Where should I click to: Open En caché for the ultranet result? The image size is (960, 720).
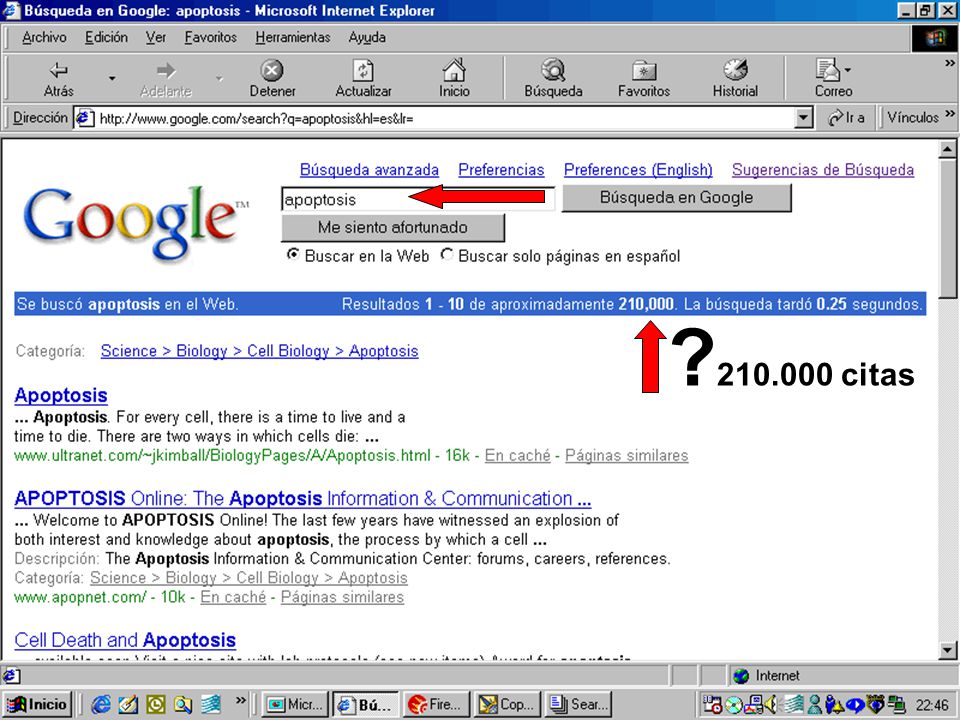(517, 456)
